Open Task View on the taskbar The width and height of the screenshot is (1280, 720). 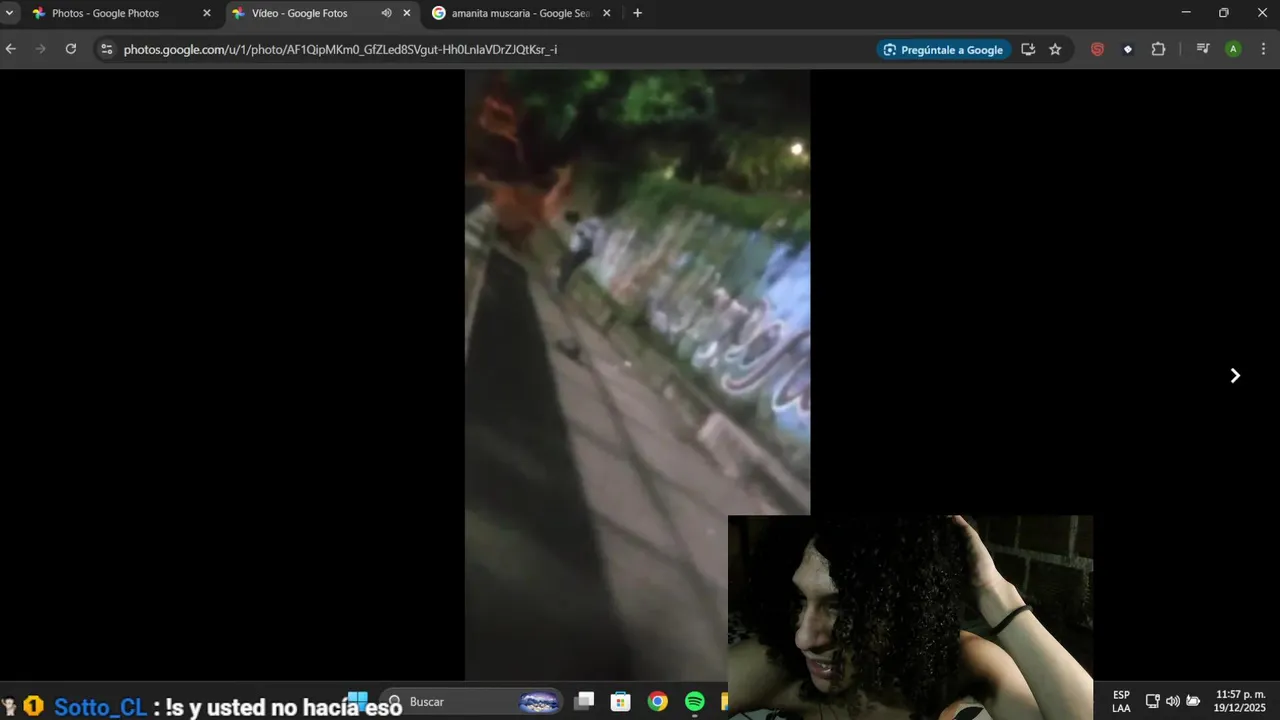pos(585,702)
